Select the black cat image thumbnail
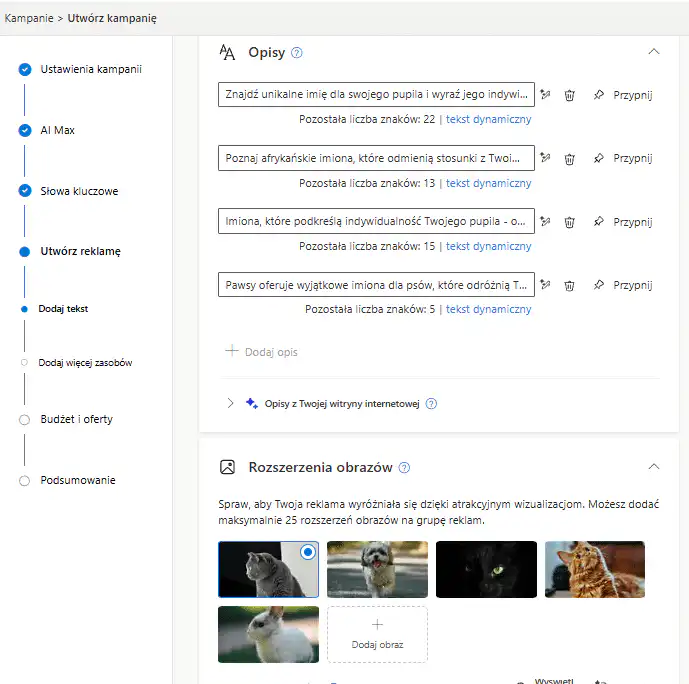Viewport: 689px width, 684px height. click(x=486, y=569)
